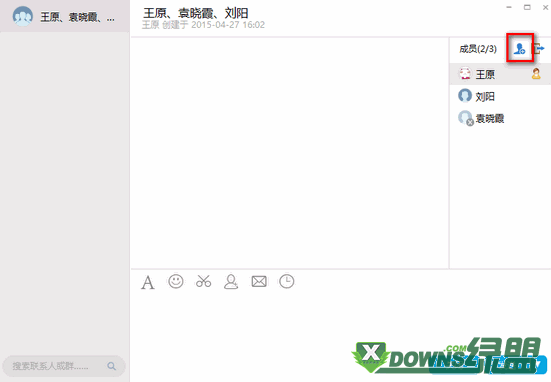The height and width of the screenshot is (382, 551).
Task: Select member 刘阳 in the member list
Action: (x=500, y=96)
